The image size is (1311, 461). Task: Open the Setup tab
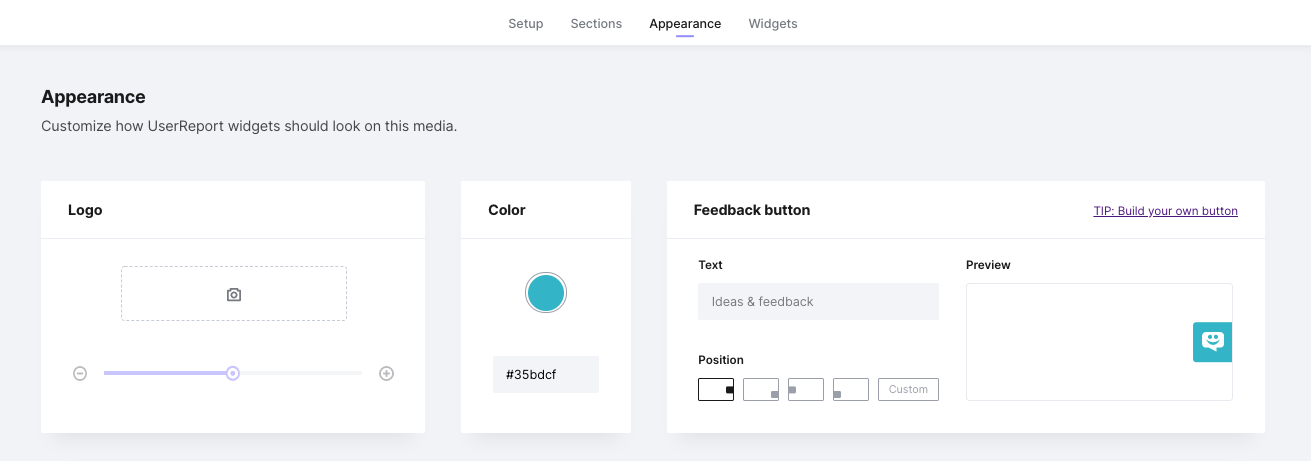(526, 23)
